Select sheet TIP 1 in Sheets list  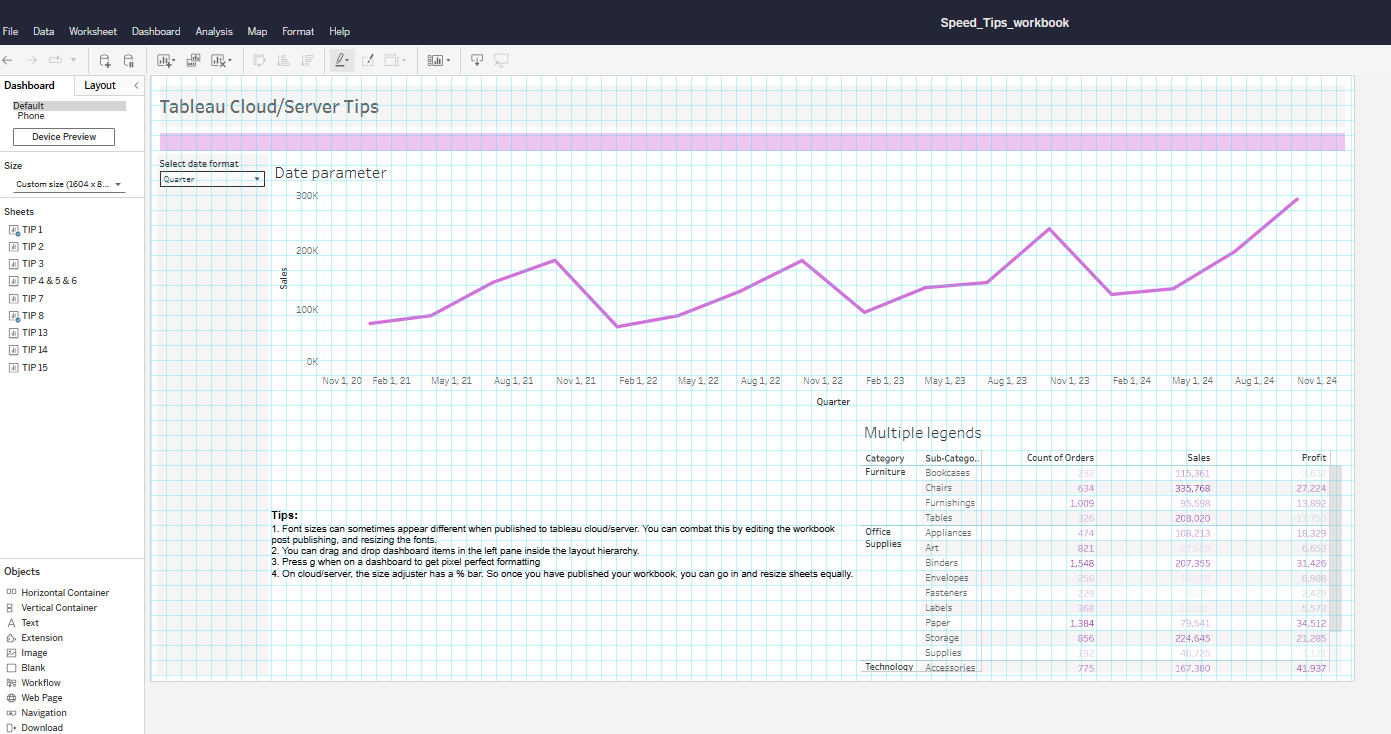tap(32, 230)
